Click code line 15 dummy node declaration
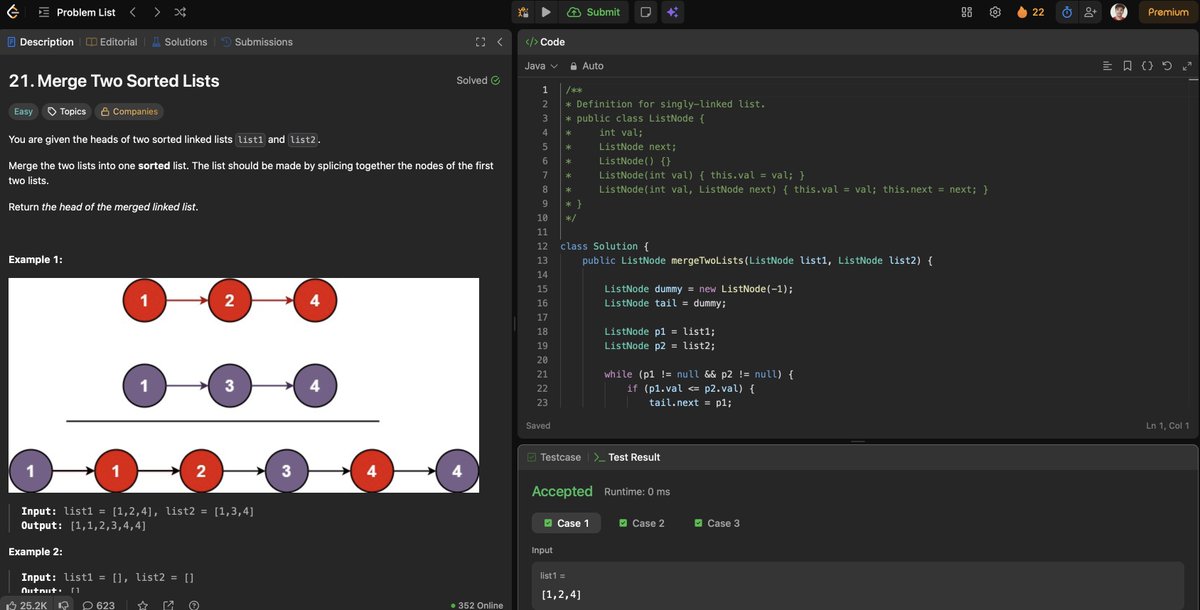The width and height of the screenshot is (1200, 610). [x=698, y=289]
